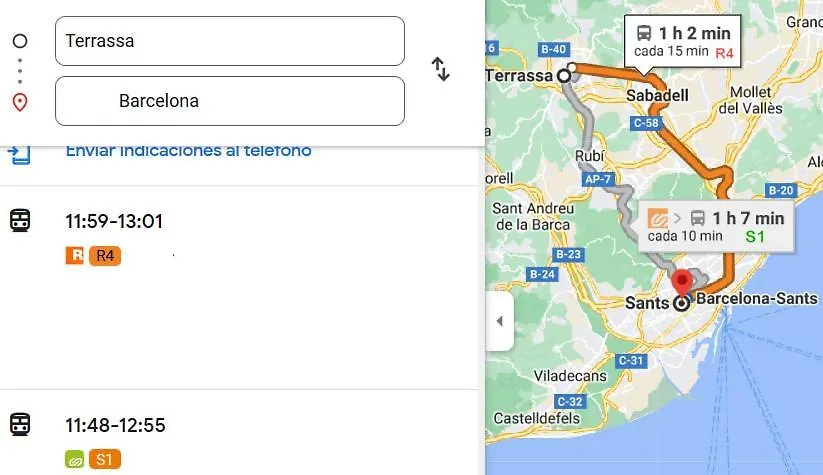Click the Terrassa origin circle marker on map
This screenshot has width=823, height=475.
pos(564,76)
